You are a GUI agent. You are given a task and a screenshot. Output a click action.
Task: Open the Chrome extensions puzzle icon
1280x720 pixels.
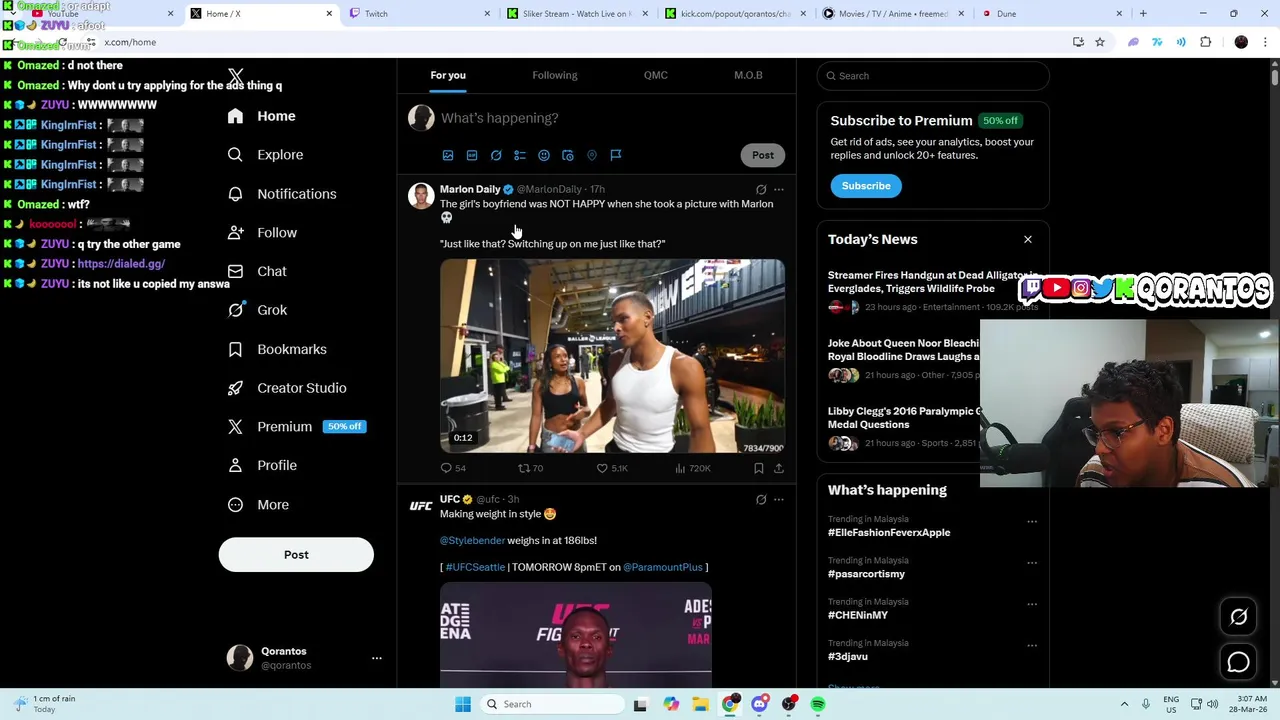1205,42
